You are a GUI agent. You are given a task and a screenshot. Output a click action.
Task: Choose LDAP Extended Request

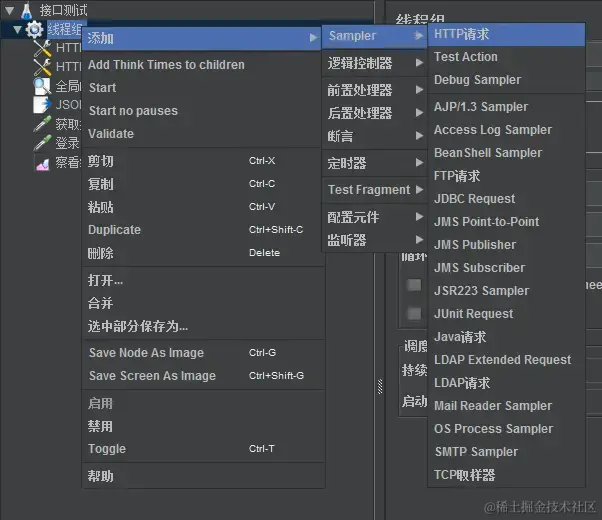506,360
